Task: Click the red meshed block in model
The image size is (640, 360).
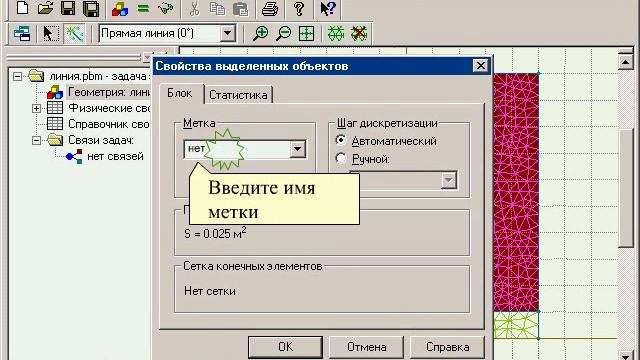Action: pos(516,192)
